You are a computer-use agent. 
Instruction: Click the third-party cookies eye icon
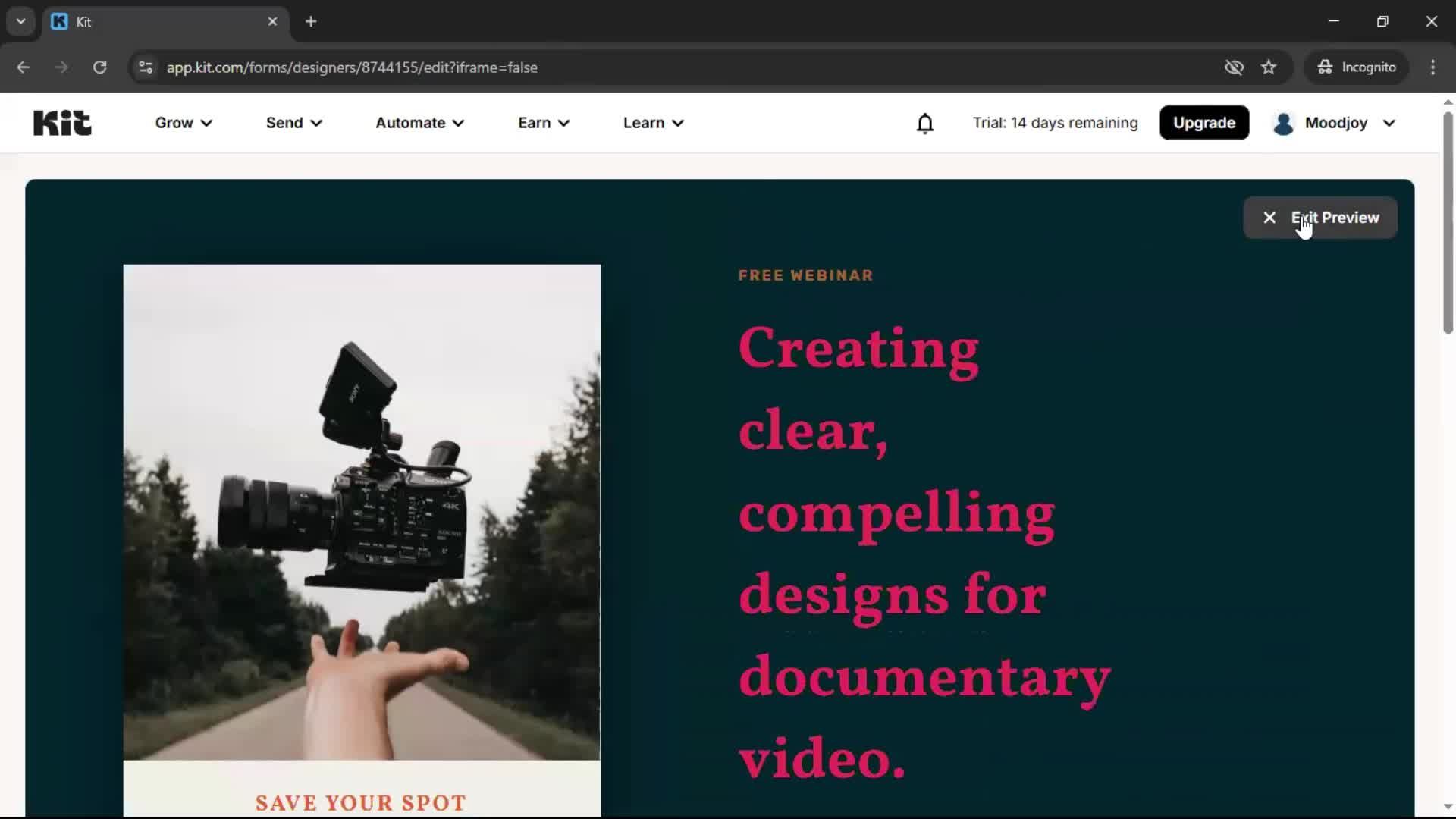click(1234, 67)
